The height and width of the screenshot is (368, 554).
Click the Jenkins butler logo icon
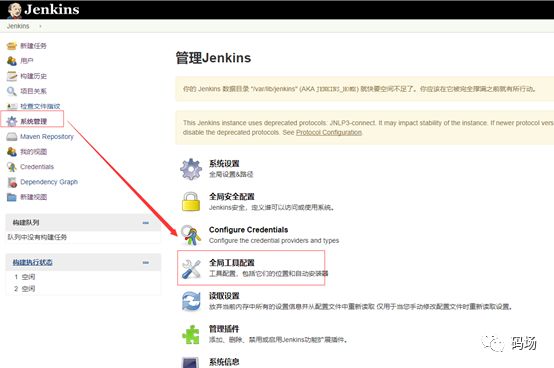pyautogui.click(x=14, y=10)
